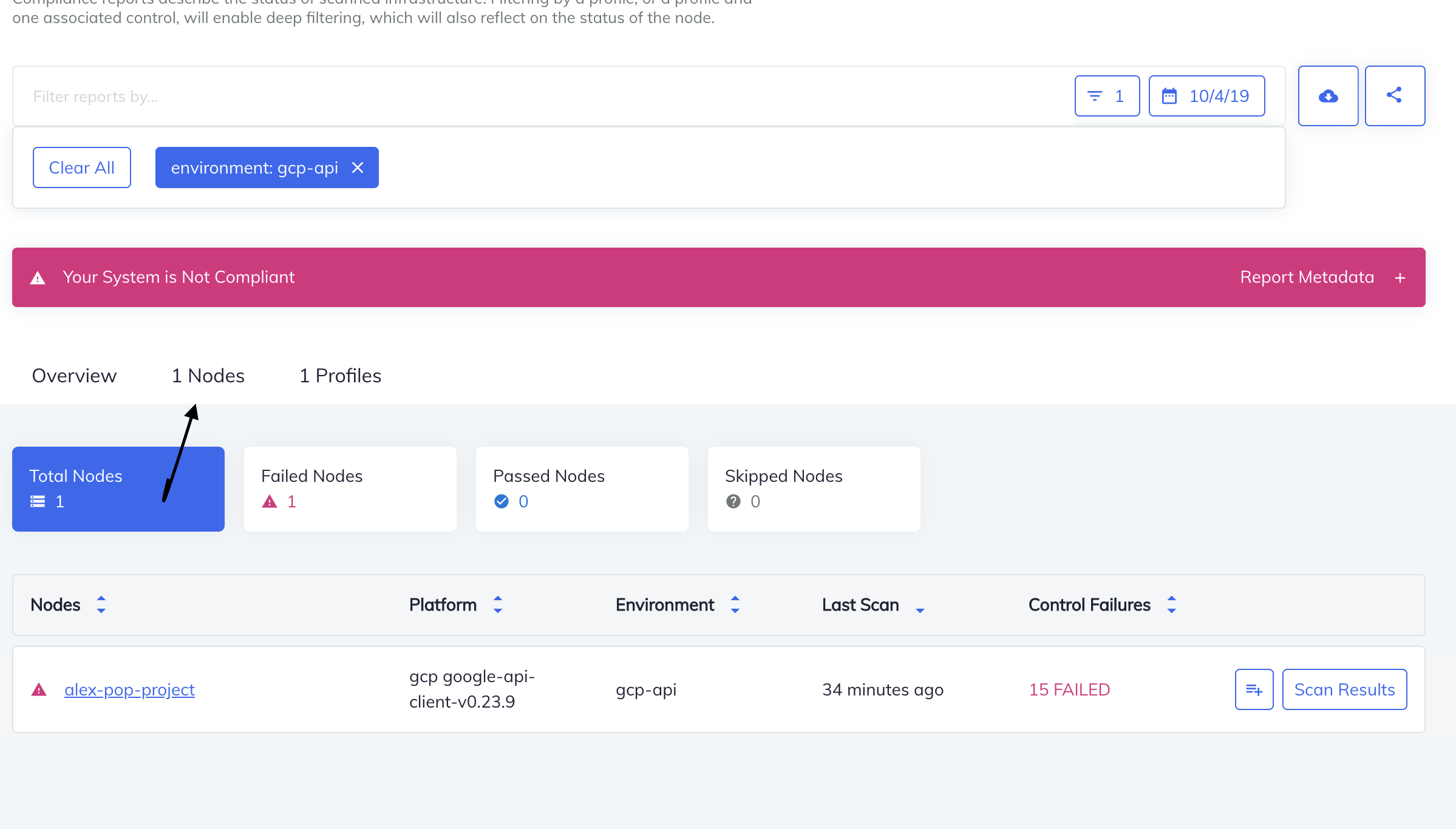This screenshot has width=1456, height=829.
Task: Click the add-filter icon beside Scan Results
Action: (1254, 689)
